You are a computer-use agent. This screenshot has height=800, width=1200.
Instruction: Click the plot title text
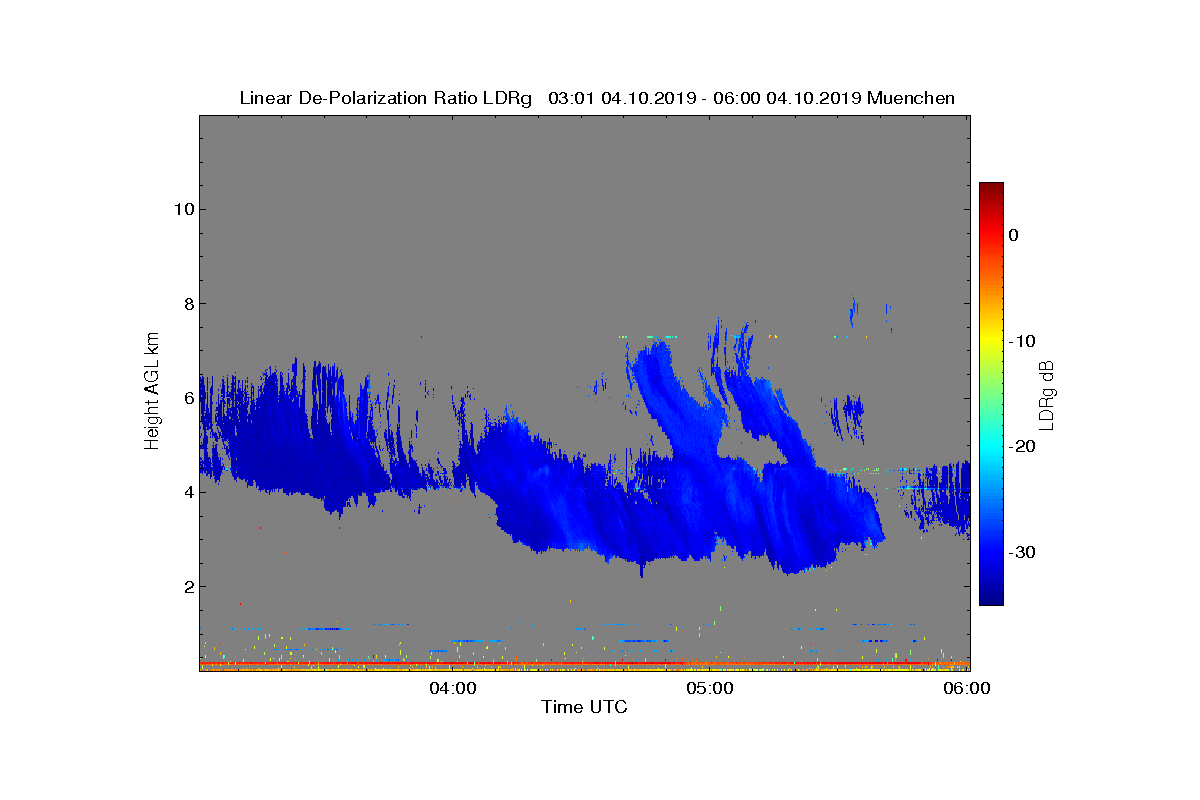click(x=597, y=98)
